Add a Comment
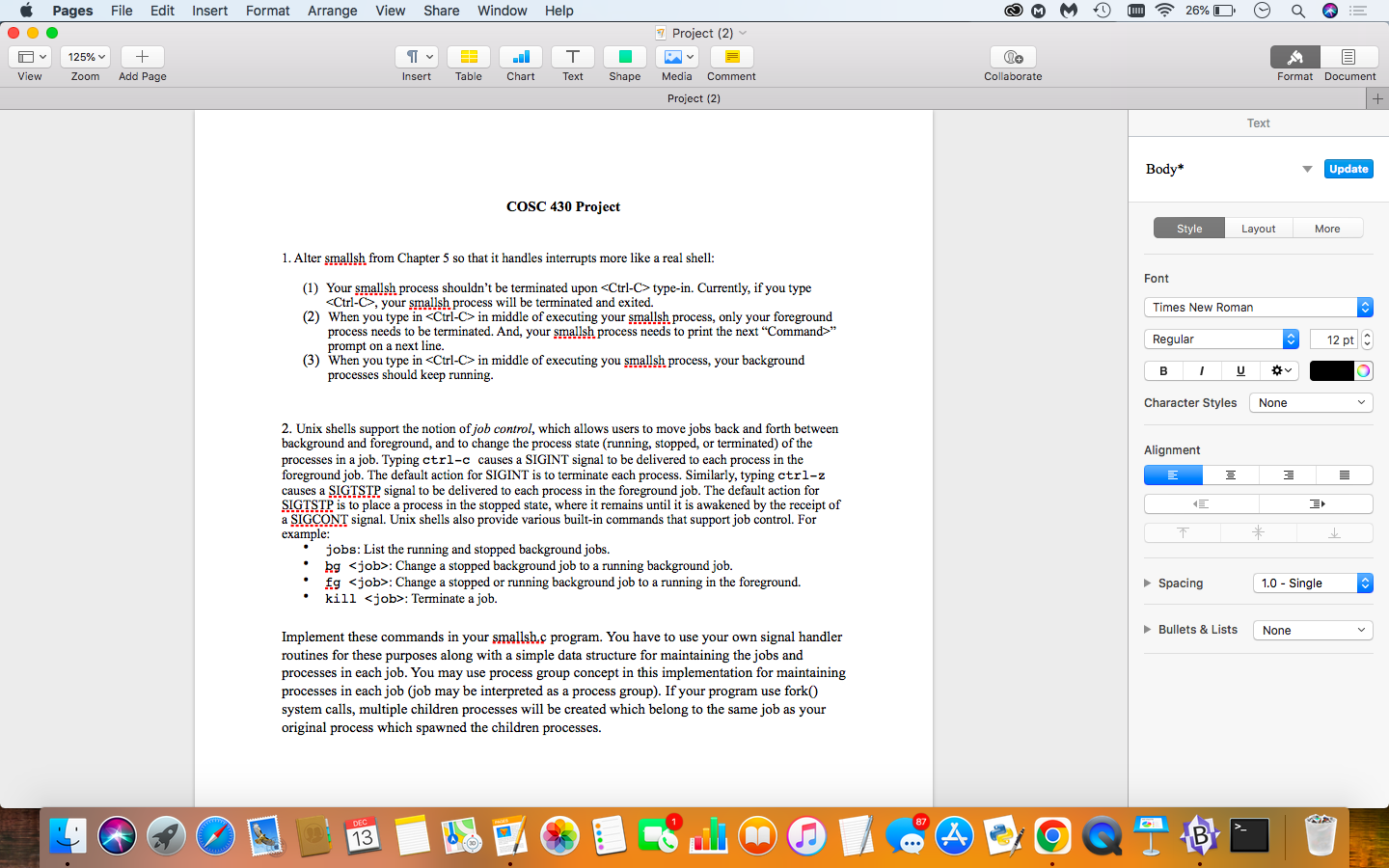The width and height of the screenshot is (1389, 868). [730, 56]
